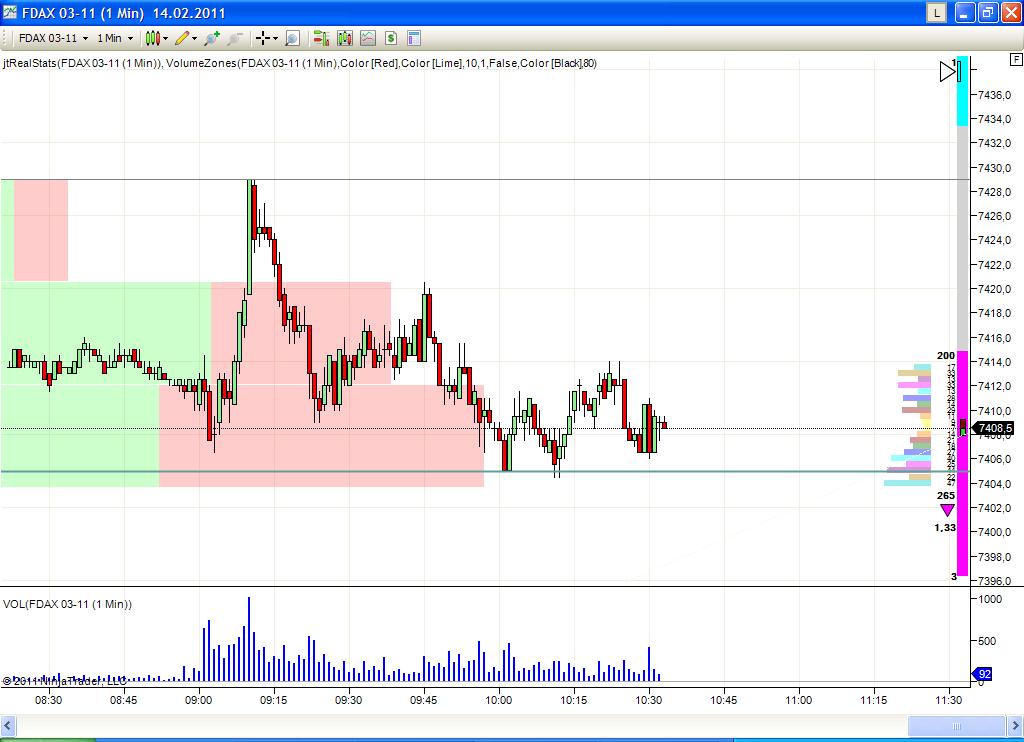Viewport: 1024px width, 742px height.
Task: Expand the chart style dropdown arrow
Action: coord(165,39)
